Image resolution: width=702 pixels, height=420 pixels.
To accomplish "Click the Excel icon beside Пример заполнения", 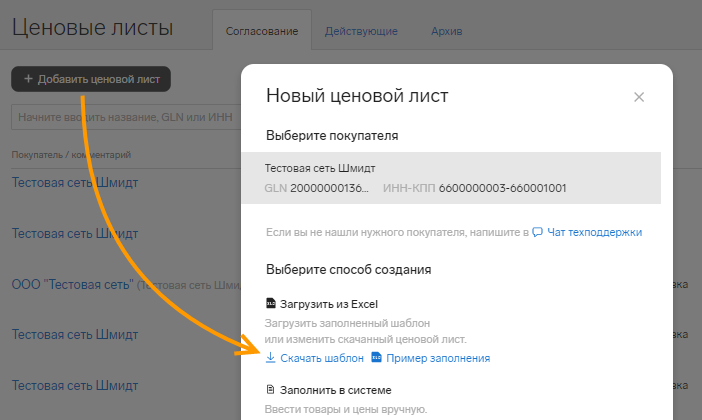I will click(377, 357).
